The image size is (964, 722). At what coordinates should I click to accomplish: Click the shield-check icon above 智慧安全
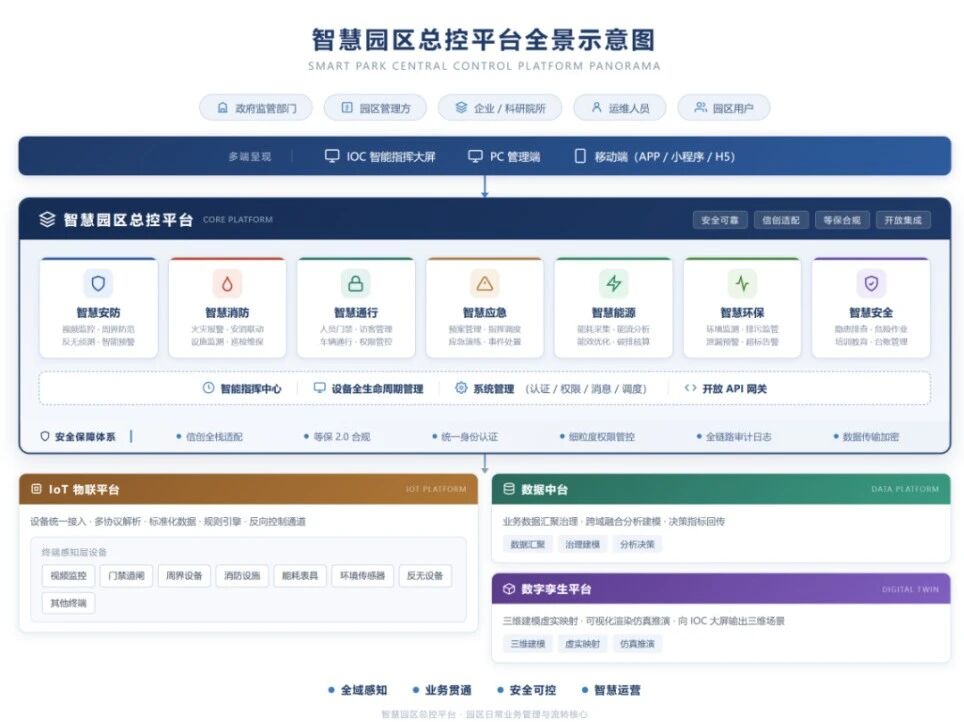click(871, 284)
